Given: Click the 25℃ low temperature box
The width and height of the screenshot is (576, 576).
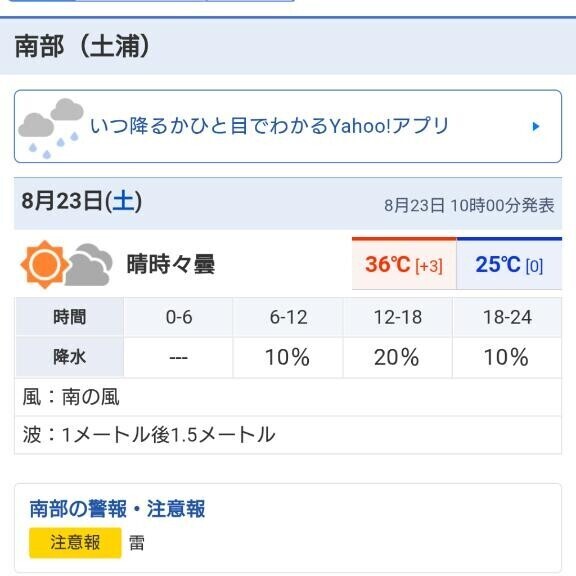Looking at the screenshot, I should [x=509, y=263].
